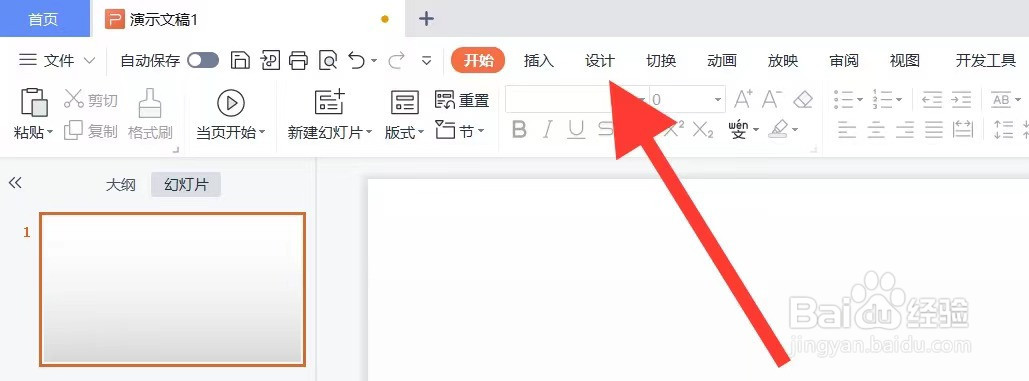1029x381 pixels.
Task: Click the Print icon
Action: pos(299,61)
